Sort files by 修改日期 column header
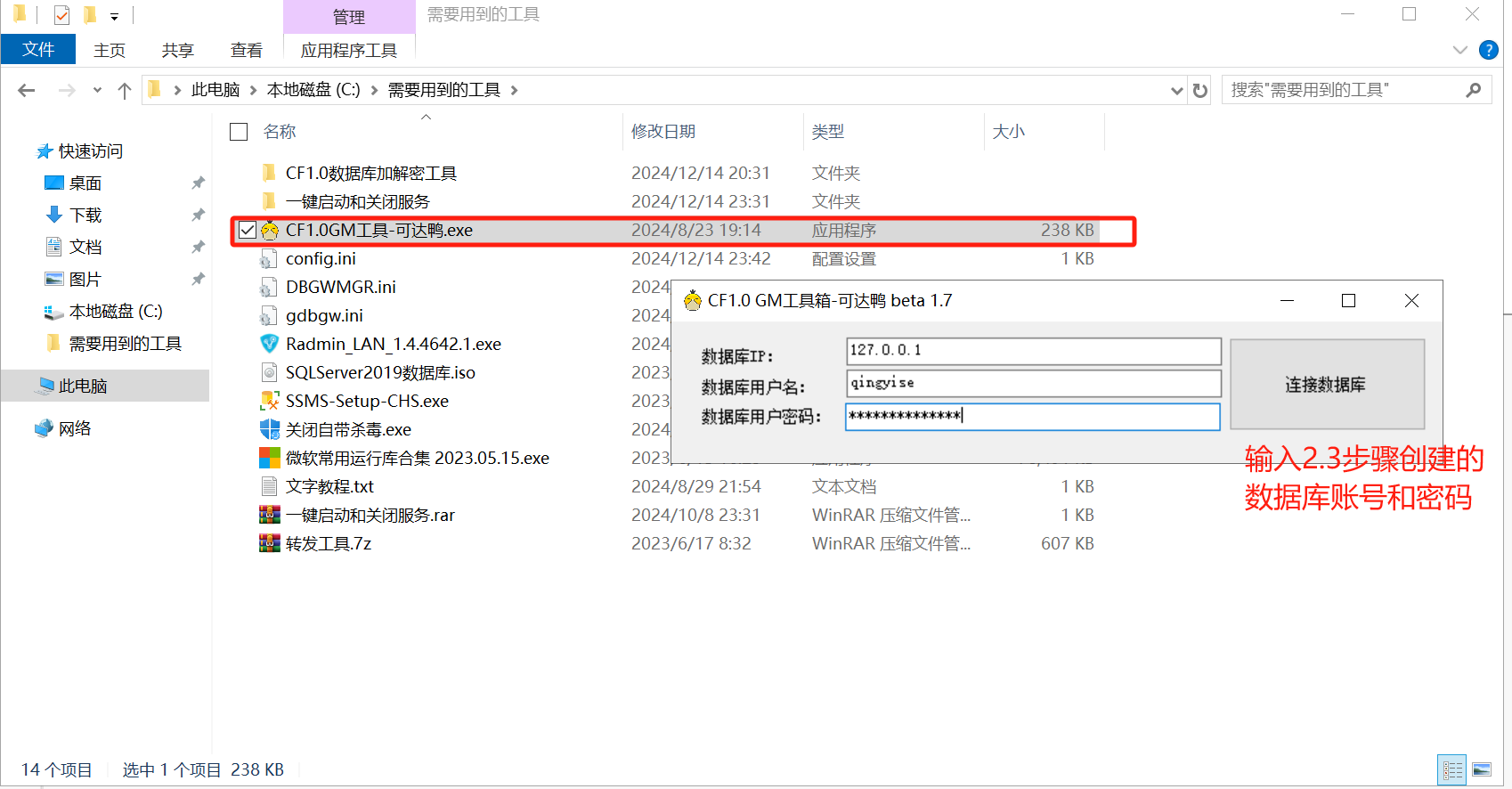 (x=663, y=132)
